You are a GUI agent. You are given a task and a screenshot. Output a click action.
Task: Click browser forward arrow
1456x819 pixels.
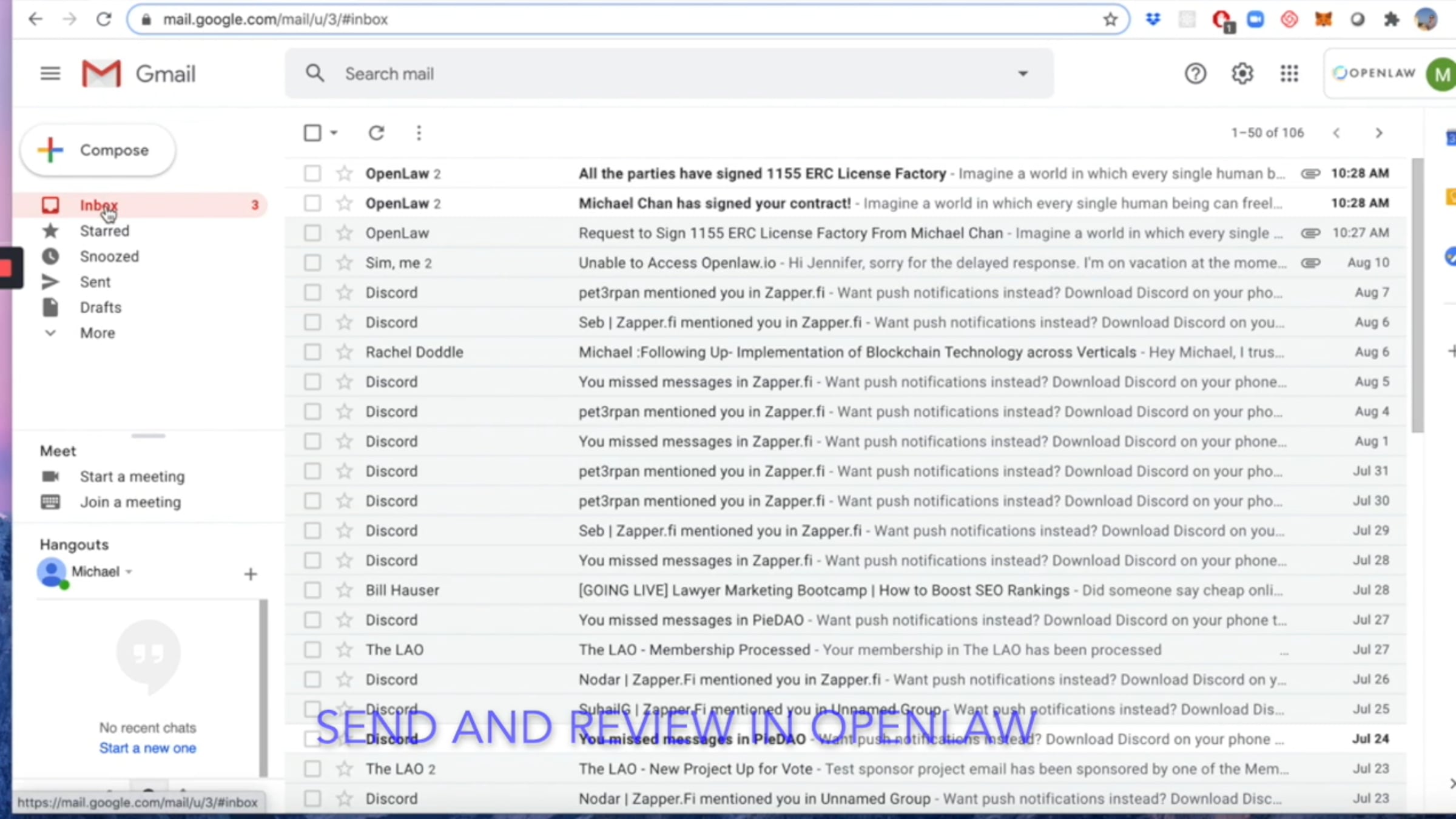coord(70,19)
